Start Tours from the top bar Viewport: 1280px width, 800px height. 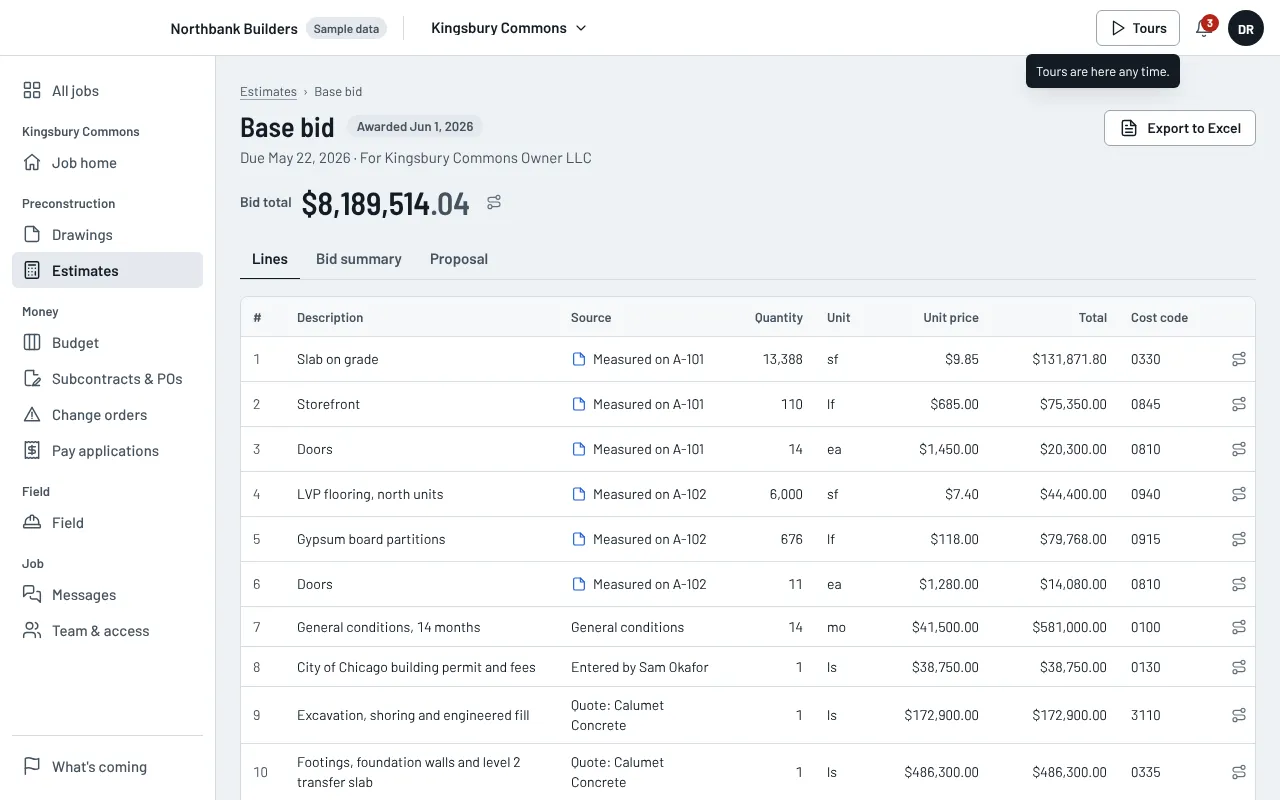[x=1138, y=28]
